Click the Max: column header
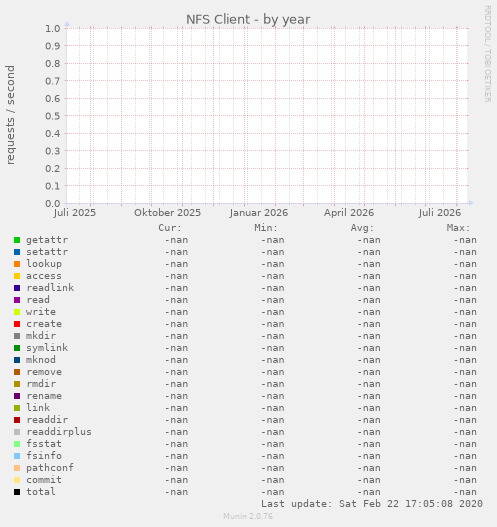 pos(458,228)
